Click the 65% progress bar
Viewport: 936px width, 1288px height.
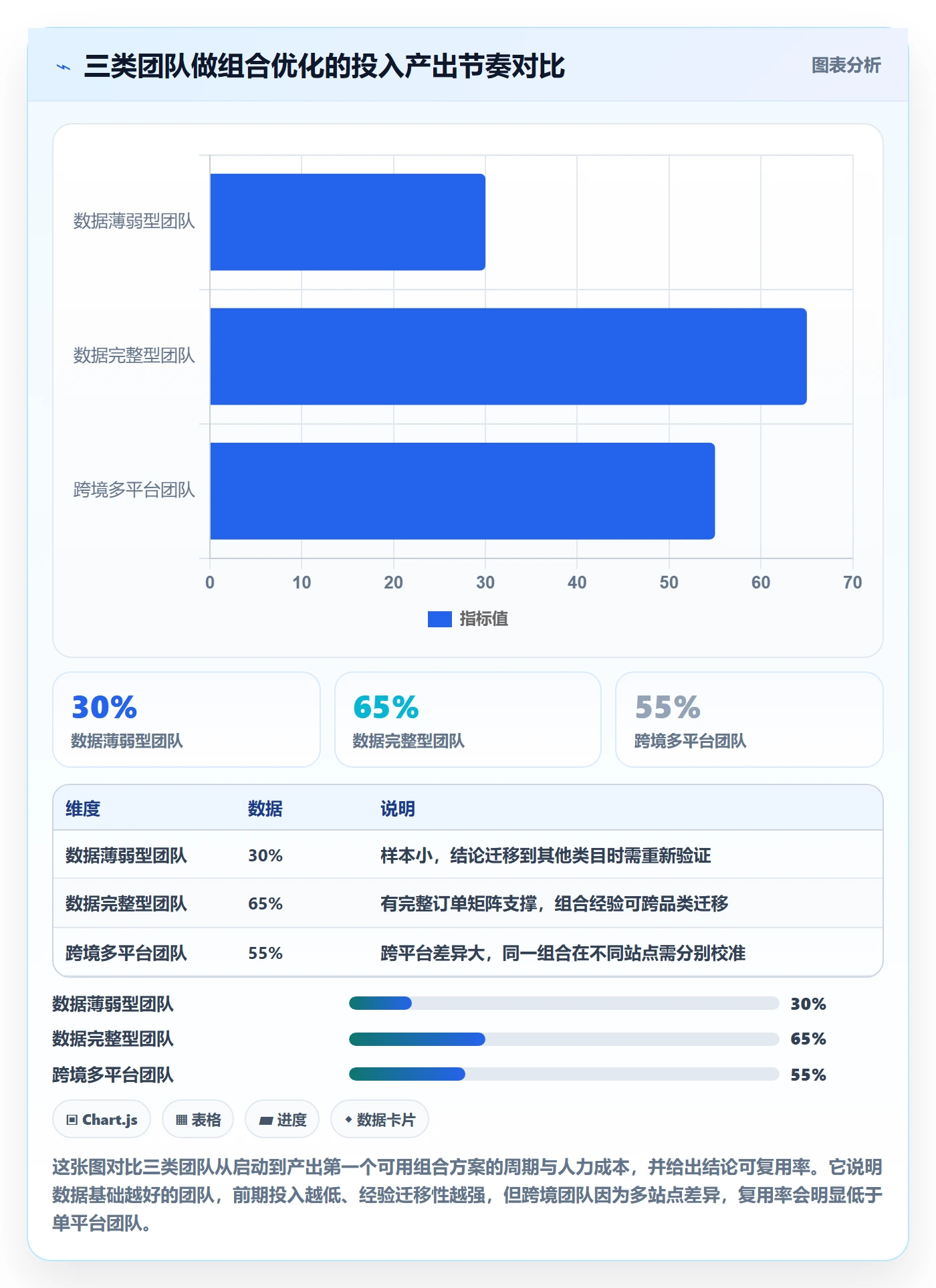point(564,1039)
